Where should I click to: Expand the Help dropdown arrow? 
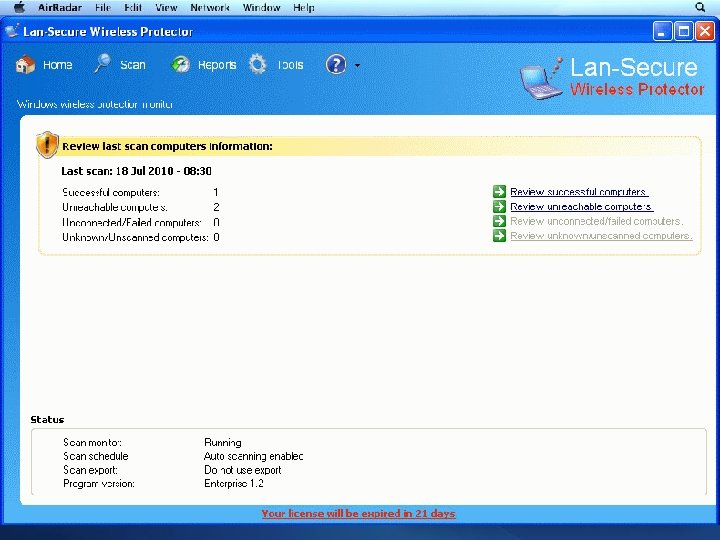(357, 66)
